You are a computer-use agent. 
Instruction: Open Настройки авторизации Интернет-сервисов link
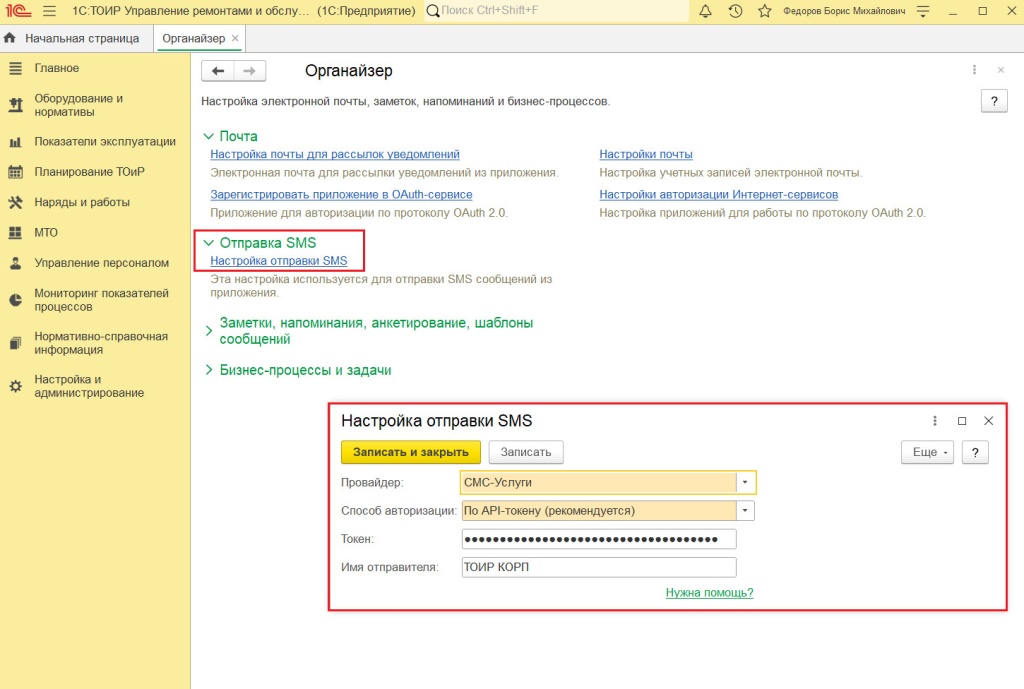(718, 194)
